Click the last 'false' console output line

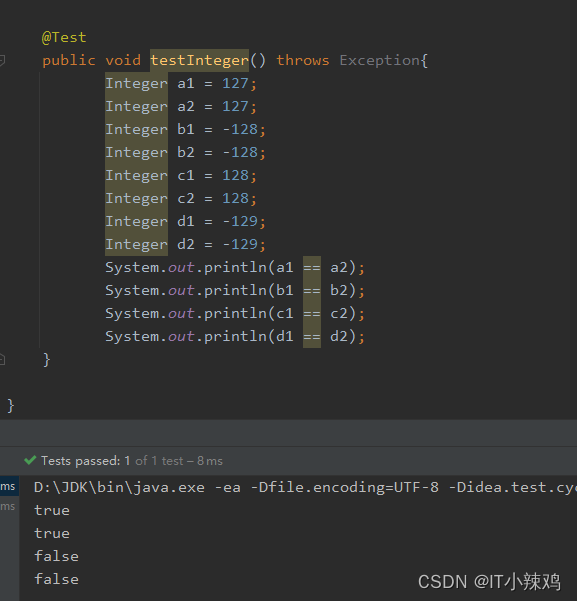[56, 580]
